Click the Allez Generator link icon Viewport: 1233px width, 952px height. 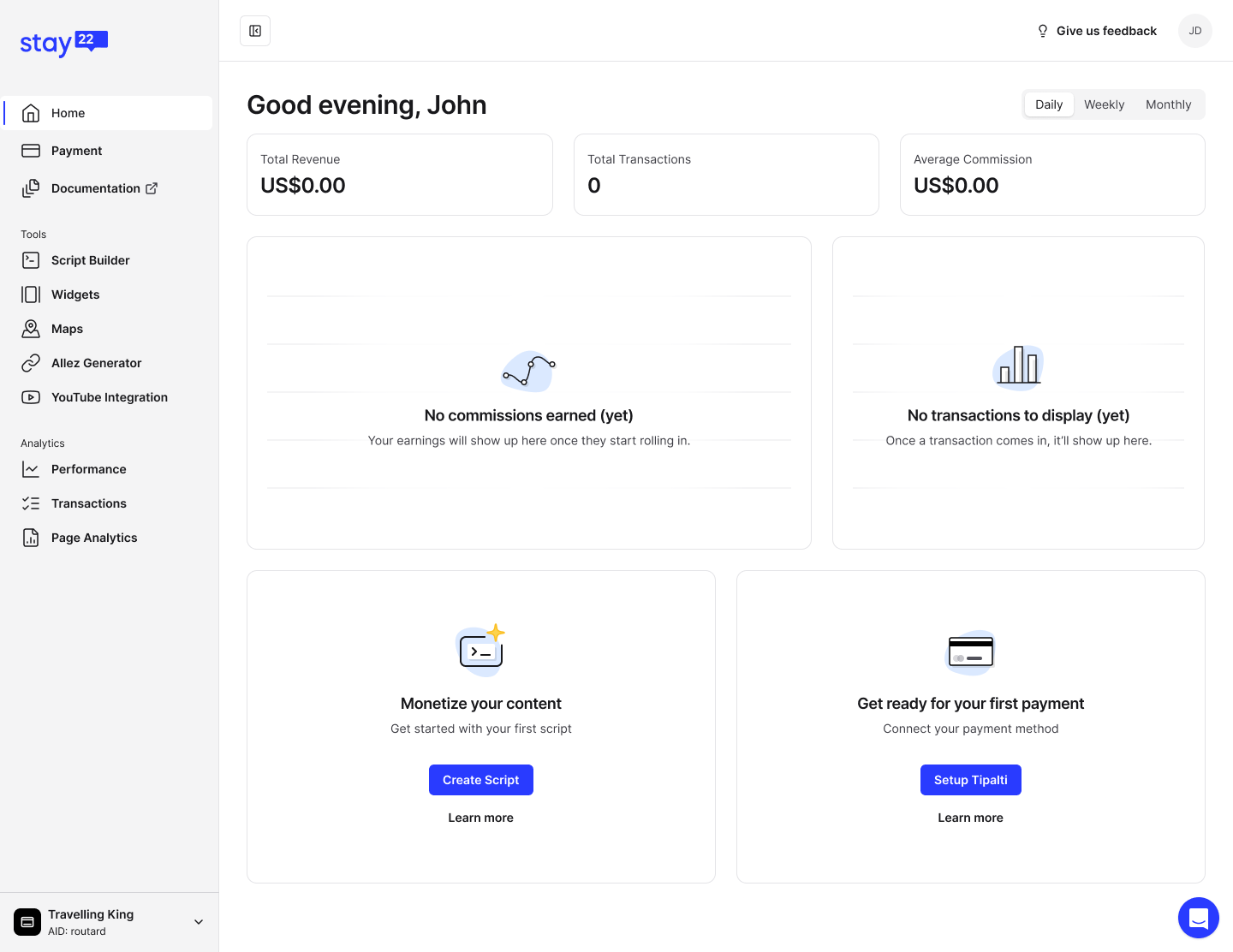31,363
